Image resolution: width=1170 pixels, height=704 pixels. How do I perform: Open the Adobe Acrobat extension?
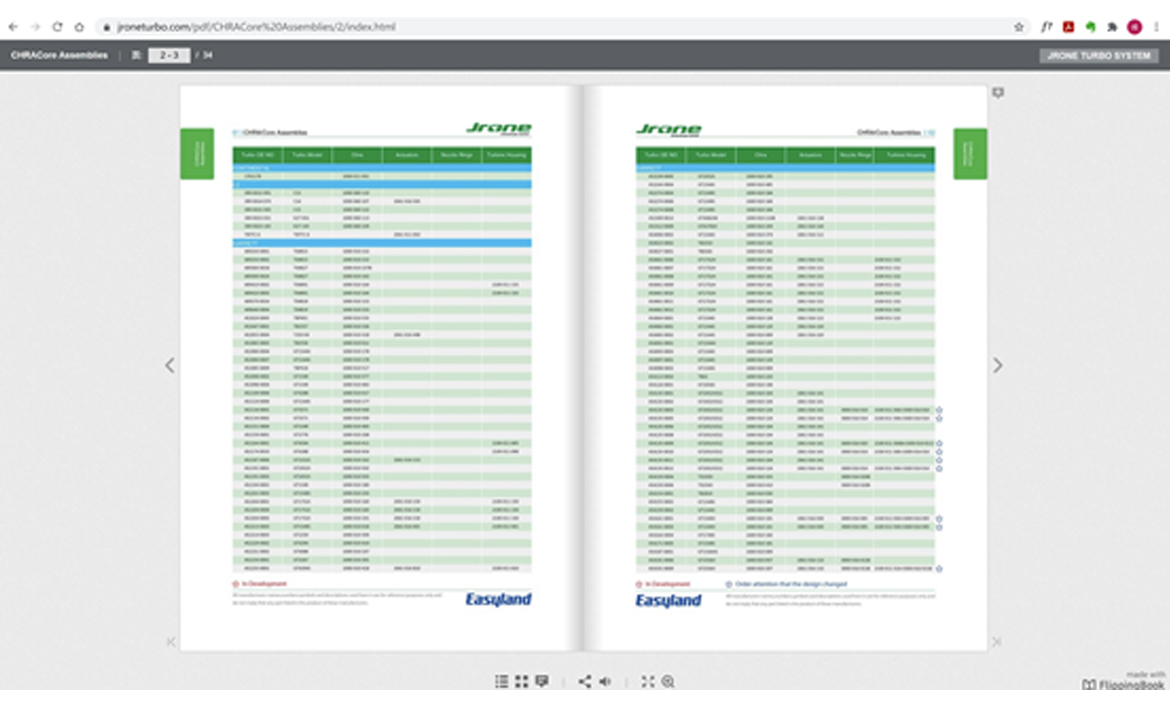[1069, 27]
